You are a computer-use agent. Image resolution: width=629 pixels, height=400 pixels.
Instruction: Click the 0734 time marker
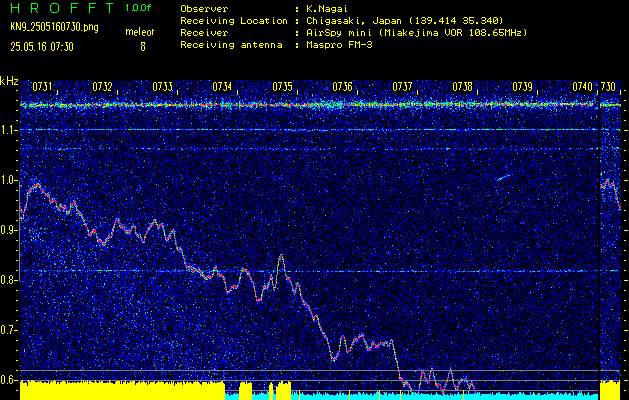(222, 87)
